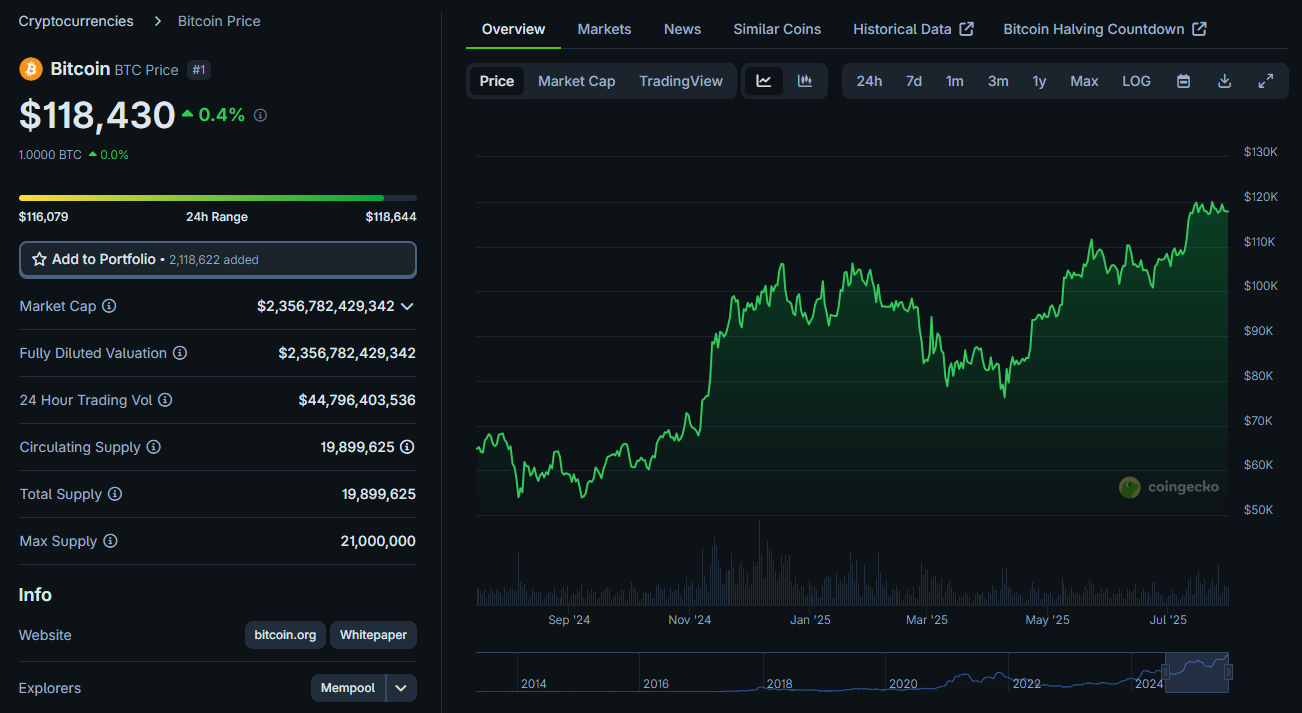Open the bitcoin.org website link
This screenshot has height=713, width=1302.
click(x=285, y=635)
